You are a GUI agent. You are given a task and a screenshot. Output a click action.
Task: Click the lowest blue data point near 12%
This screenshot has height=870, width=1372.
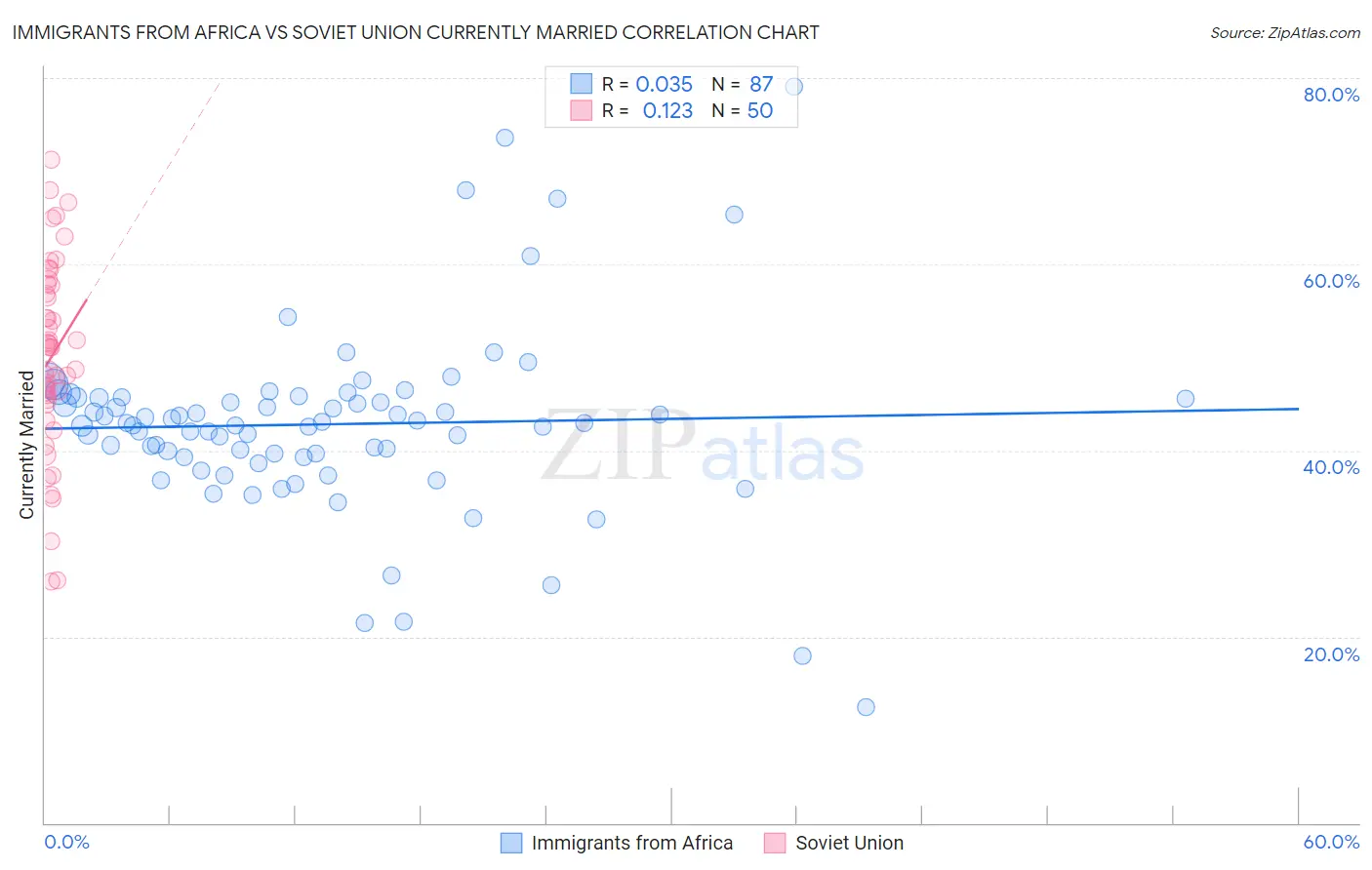click(866, 707)
